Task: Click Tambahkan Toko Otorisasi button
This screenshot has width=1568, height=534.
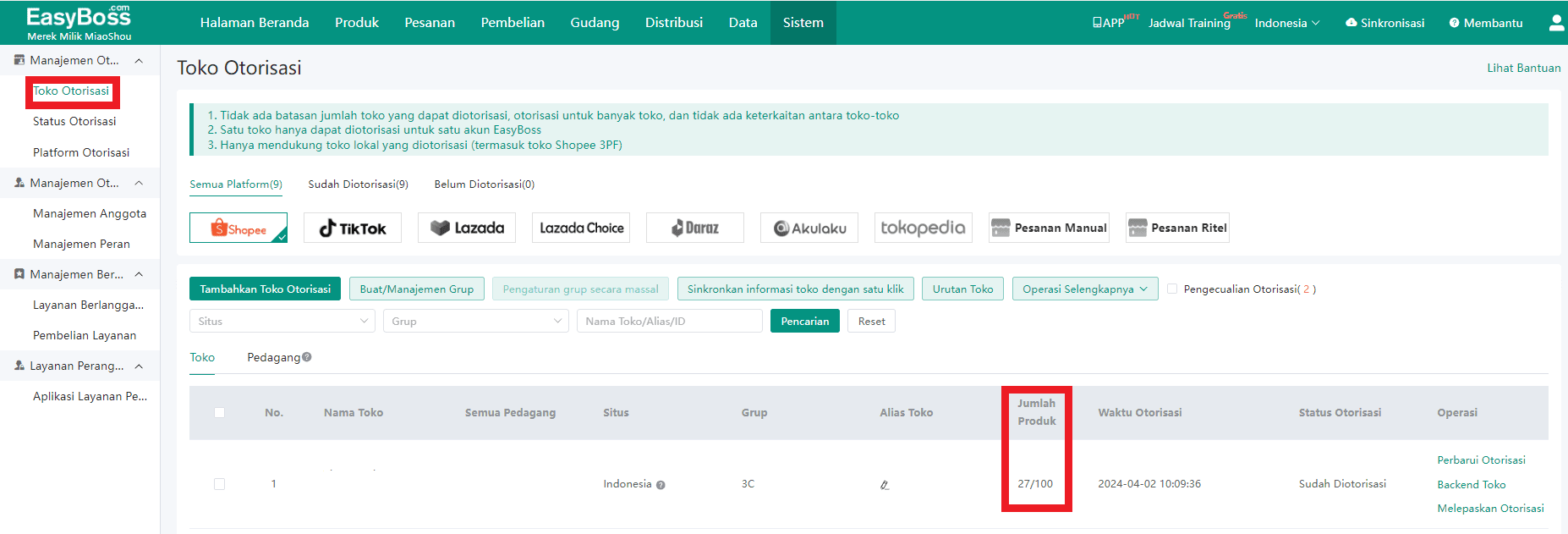Action: point(266,289)
